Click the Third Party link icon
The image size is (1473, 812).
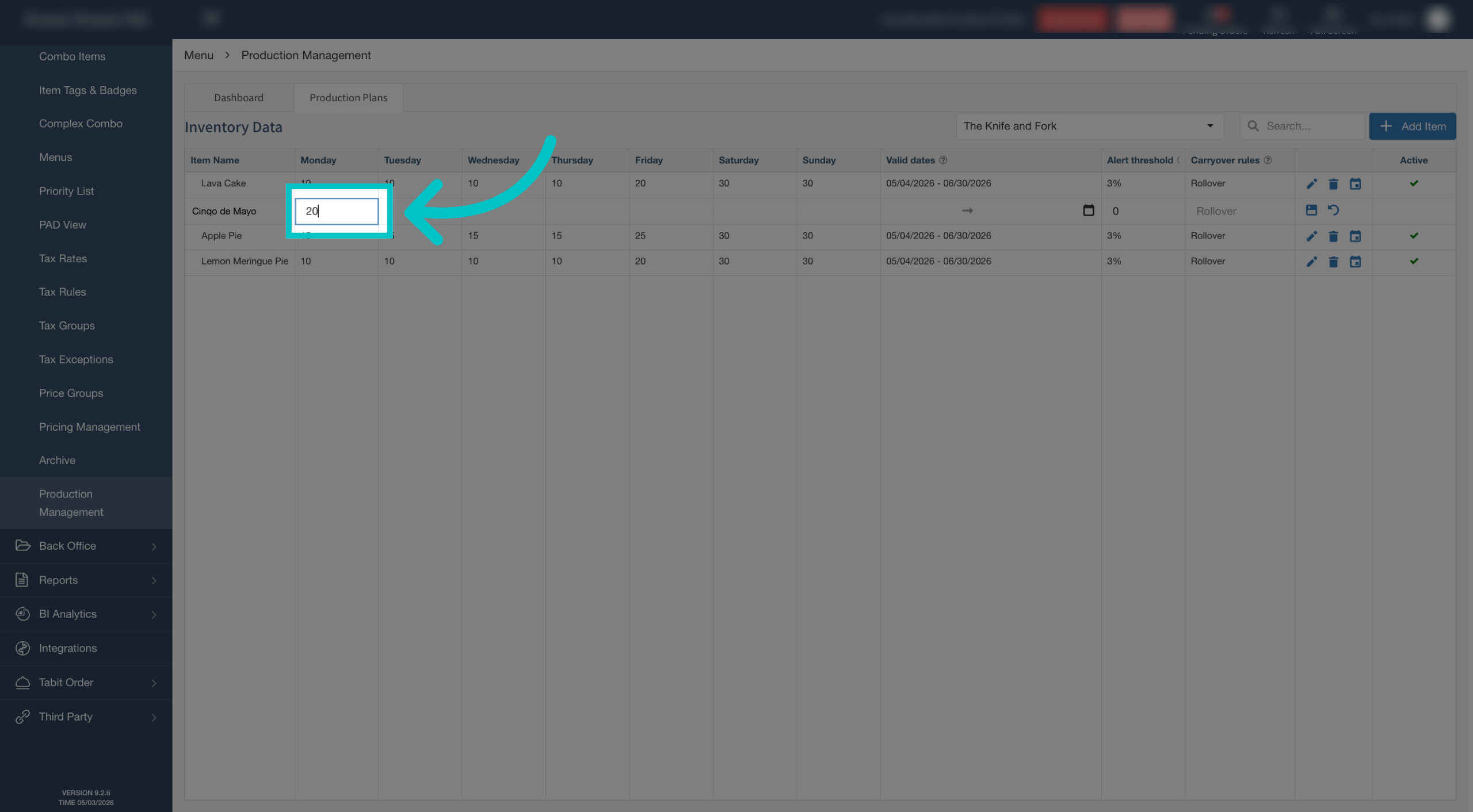pos(22,717)
